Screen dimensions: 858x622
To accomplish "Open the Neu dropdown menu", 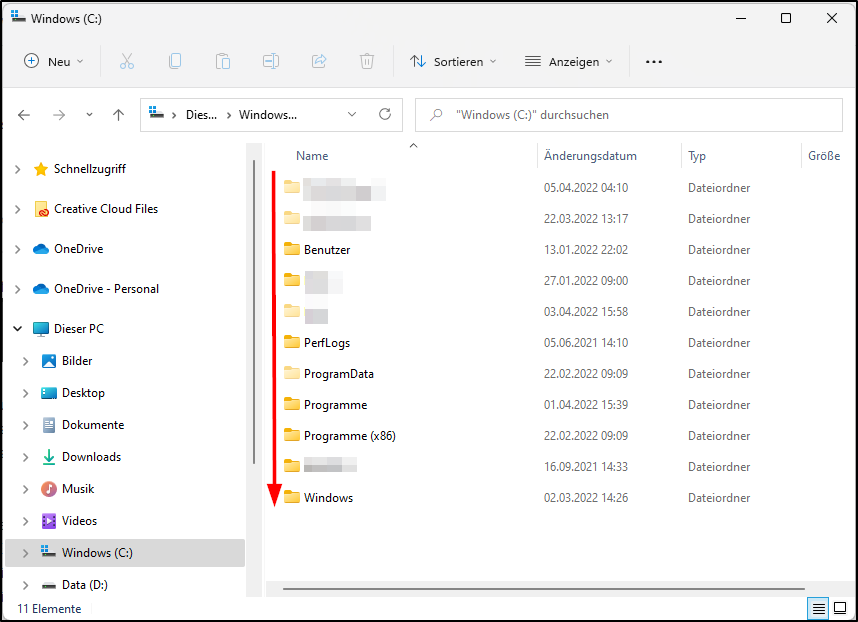I will (x=54, y=61).
